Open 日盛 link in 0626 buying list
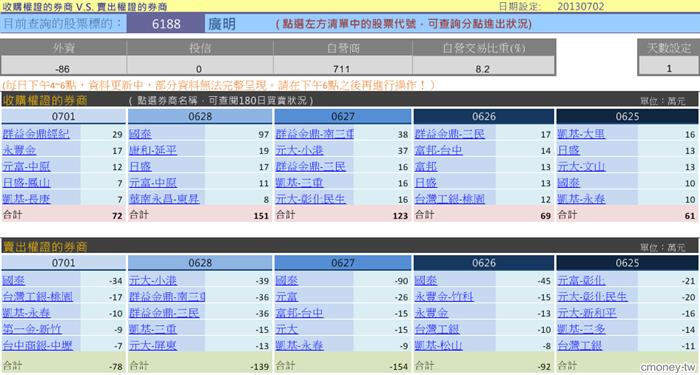This screenshot has height=375, width=700. tap(426, 183)
